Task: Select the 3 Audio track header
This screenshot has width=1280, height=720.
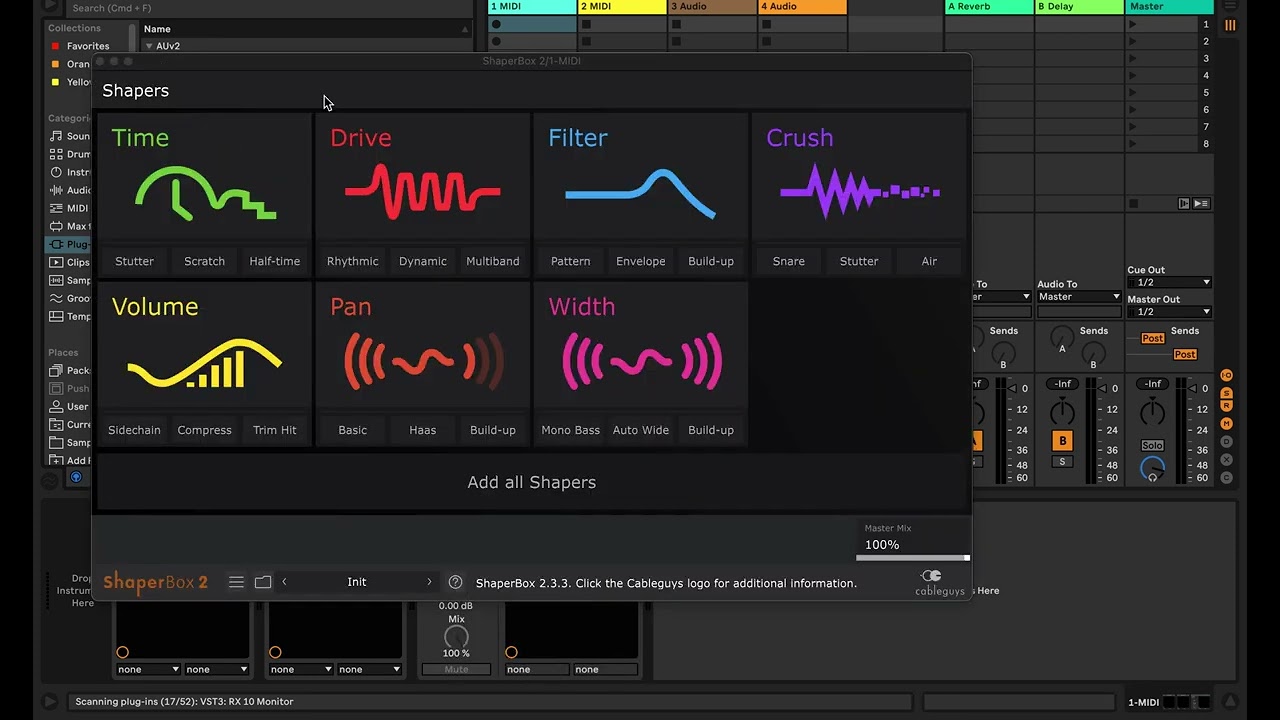Action: (x=712, y=7)
